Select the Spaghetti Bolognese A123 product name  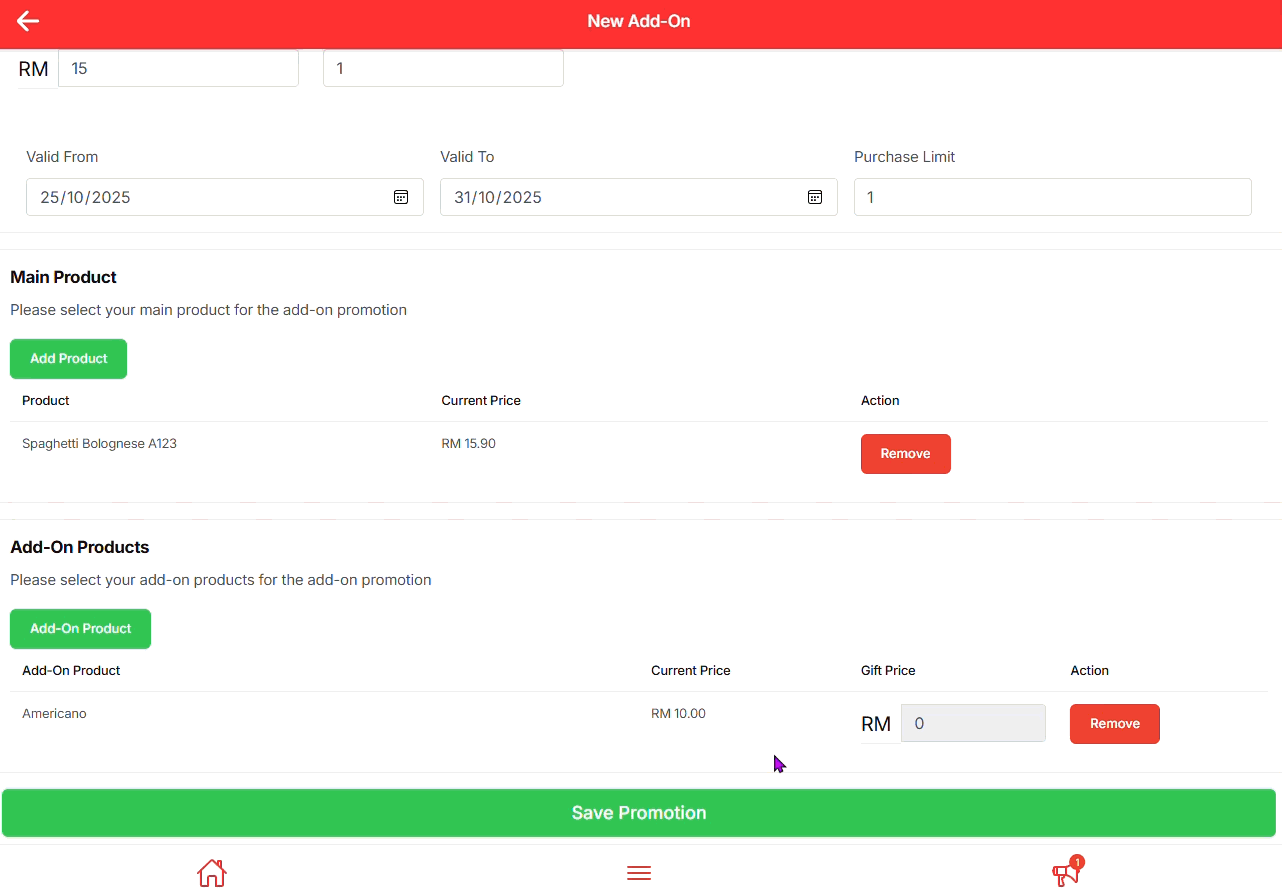click(x=99, y=444)
